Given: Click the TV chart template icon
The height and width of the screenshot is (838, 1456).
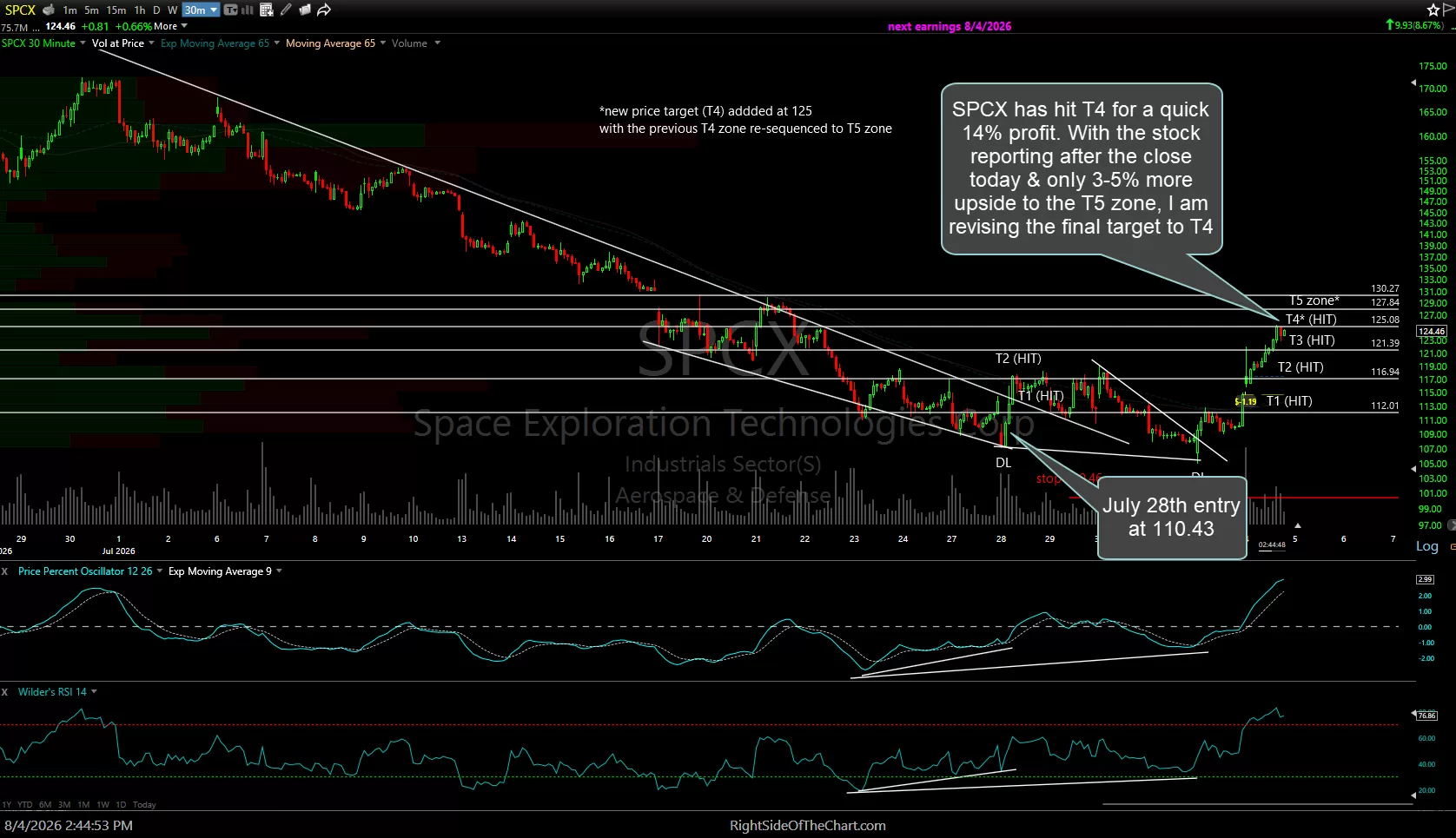Looking at the screenshot, I should pos(231,10).
